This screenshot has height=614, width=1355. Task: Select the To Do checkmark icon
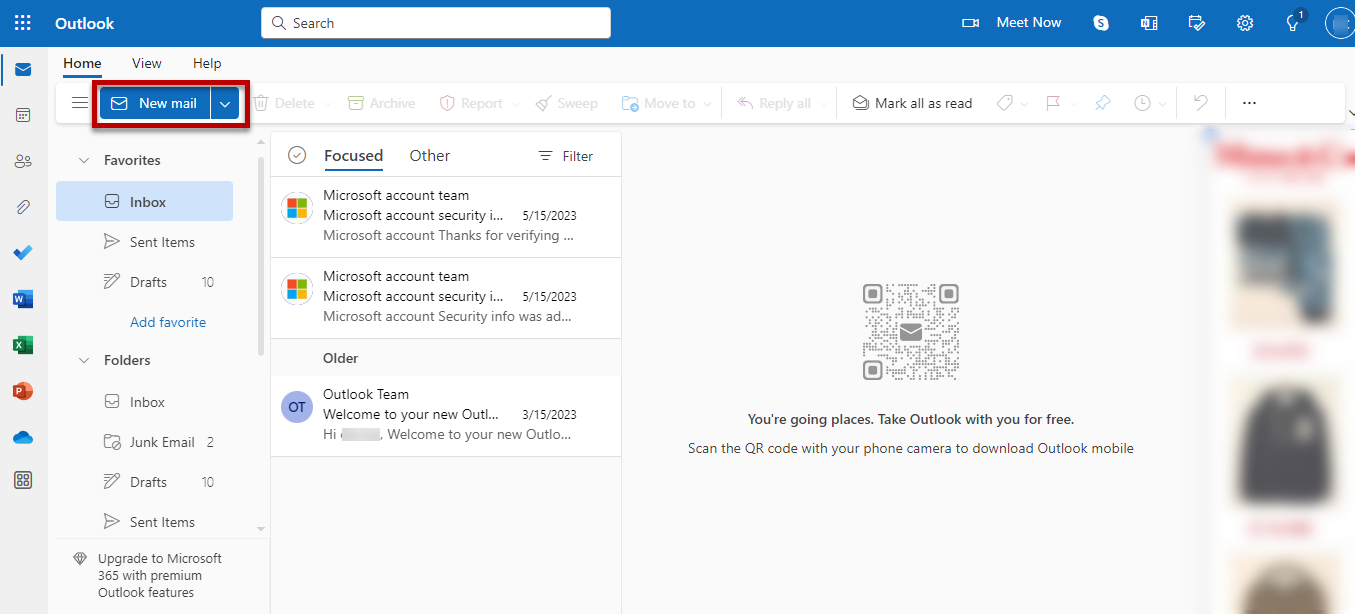22,252
